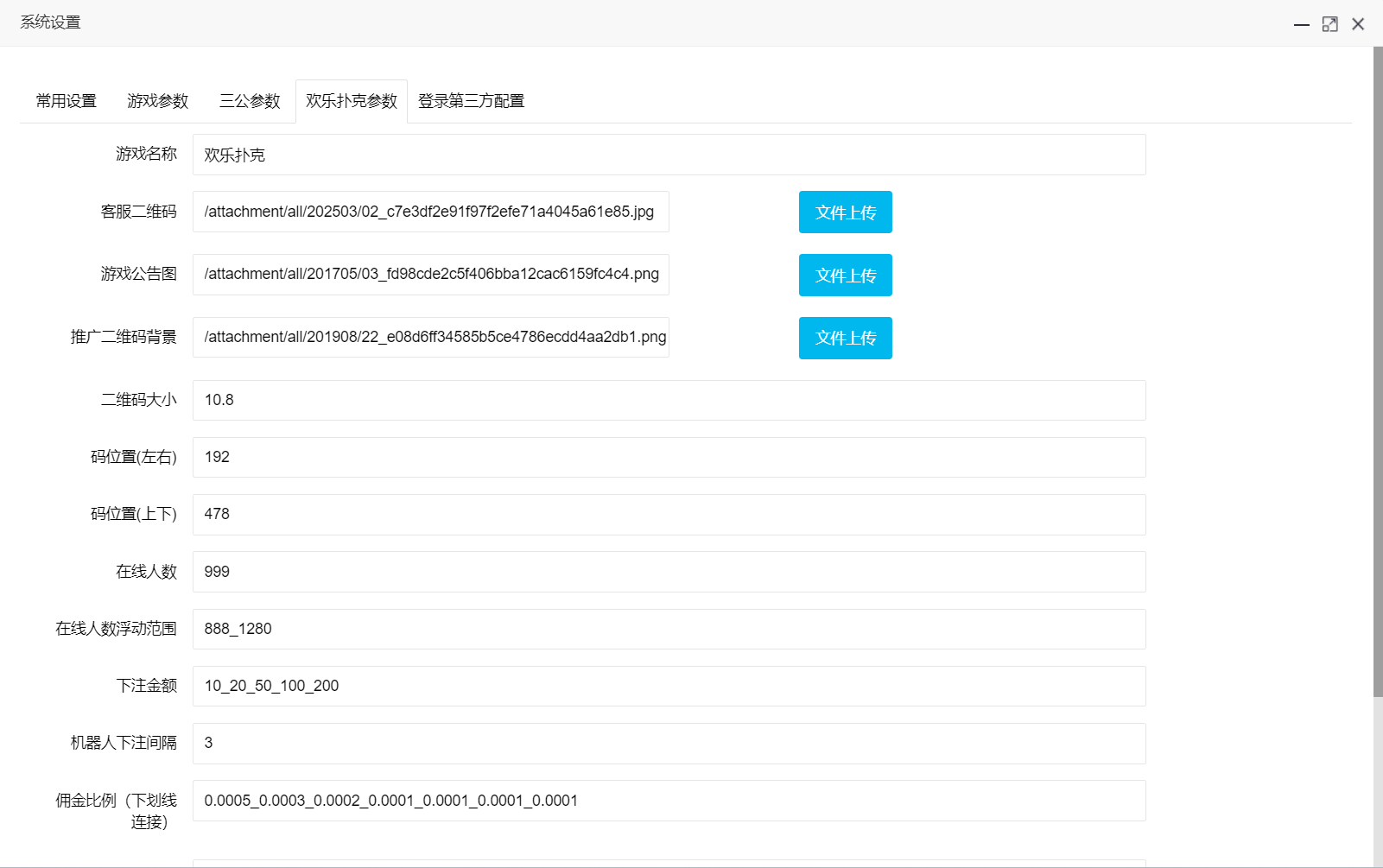Image resolution: width=1383 pixels, height=868 pixels.
Task: Open the 登录第三方配置 tab
Action: 471,101
